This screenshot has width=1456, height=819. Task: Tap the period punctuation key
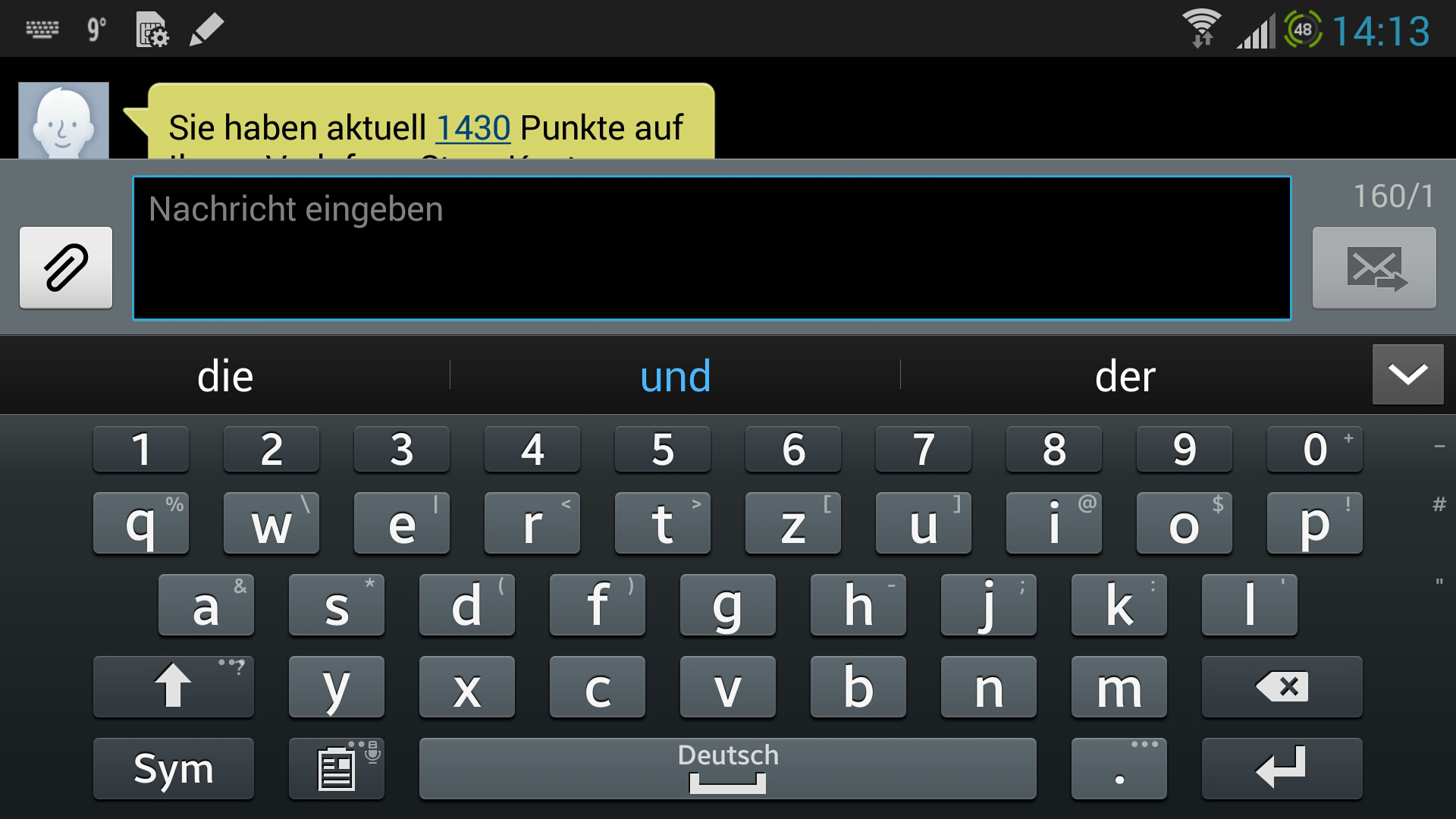tap(1119, 769)
